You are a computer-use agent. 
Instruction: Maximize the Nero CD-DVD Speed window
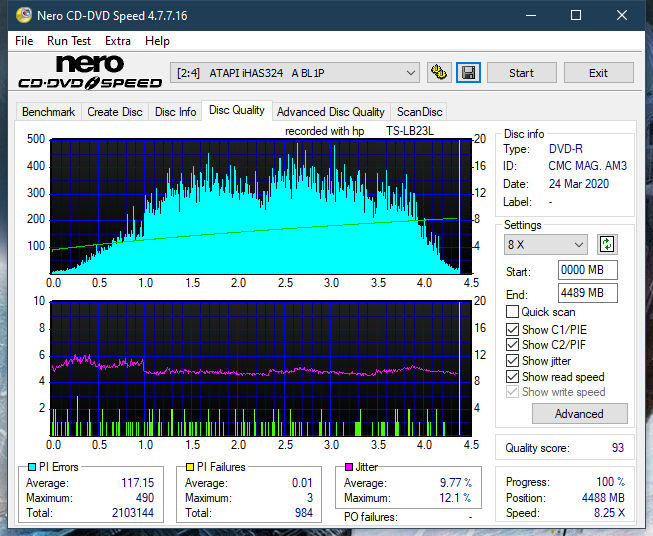pos(576,15)
